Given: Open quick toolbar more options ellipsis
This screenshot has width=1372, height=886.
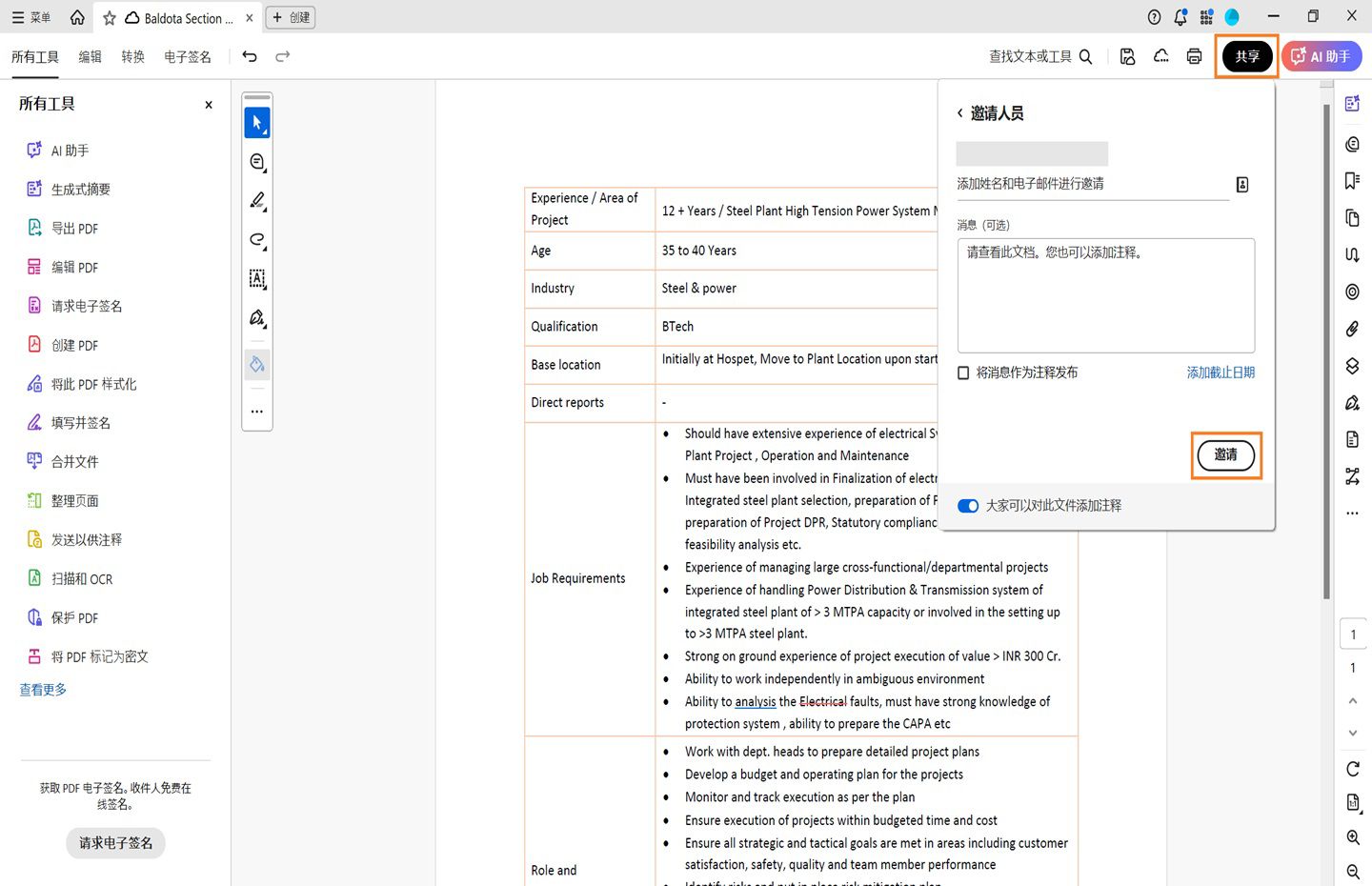Looking at the screenshot, I should tap(257, 412).
